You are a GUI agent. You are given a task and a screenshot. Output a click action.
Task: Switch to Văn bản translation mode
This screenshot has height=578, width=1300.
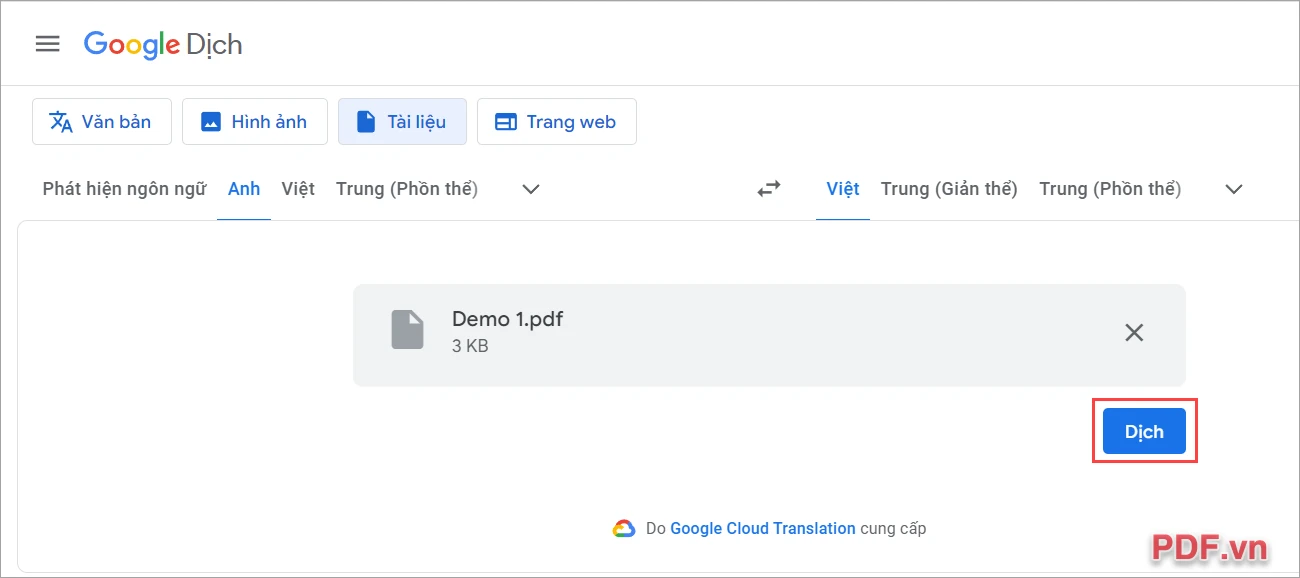click(102, 122)
